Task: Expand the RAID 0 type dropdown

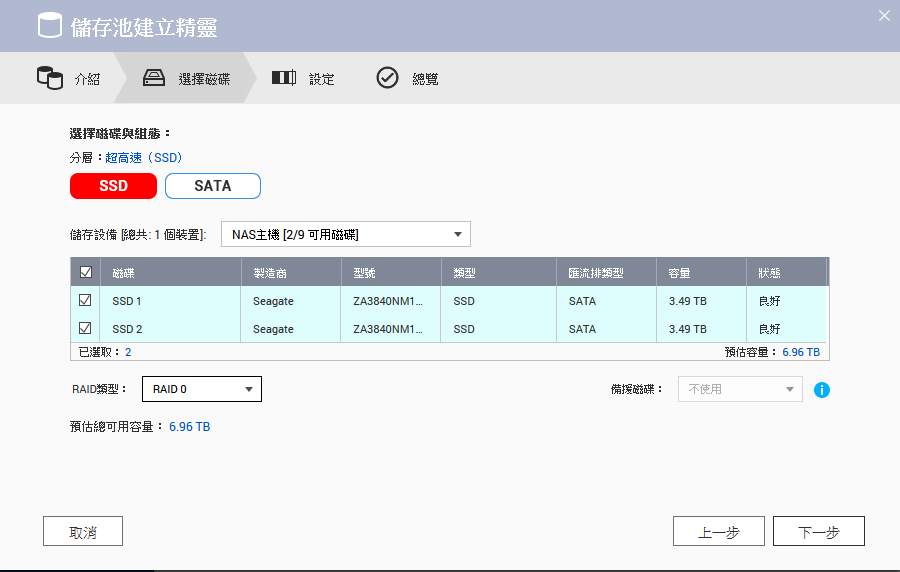Action: pyautogui.click(x=202, y=389)
